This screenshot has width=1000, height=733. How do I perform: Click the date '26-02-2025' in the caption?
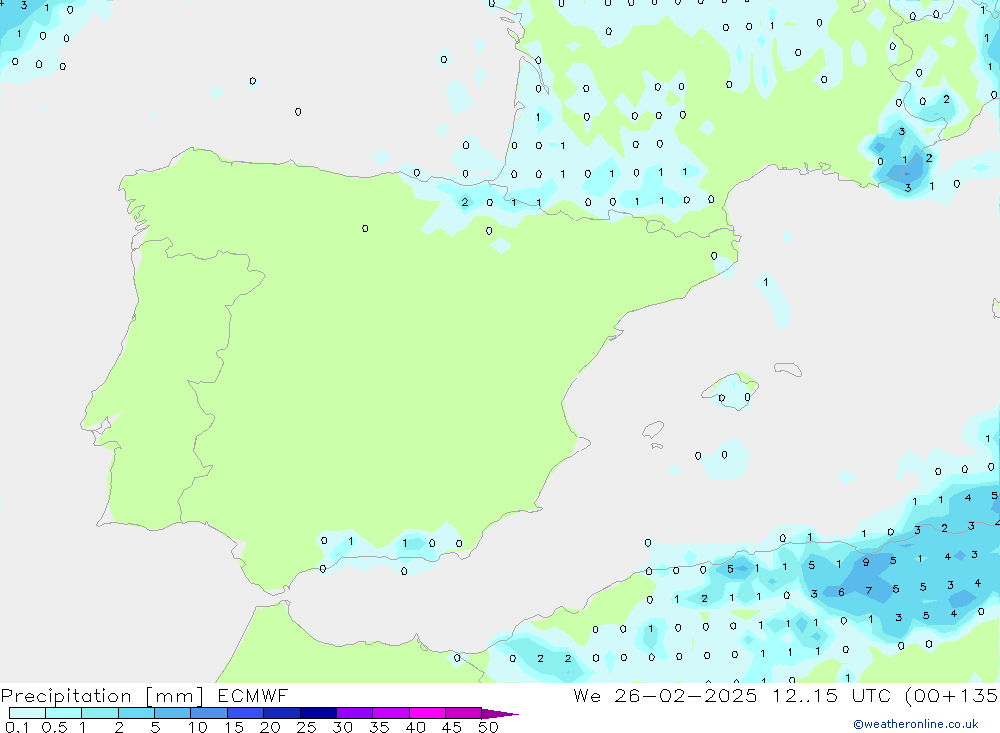pos(686,695)
